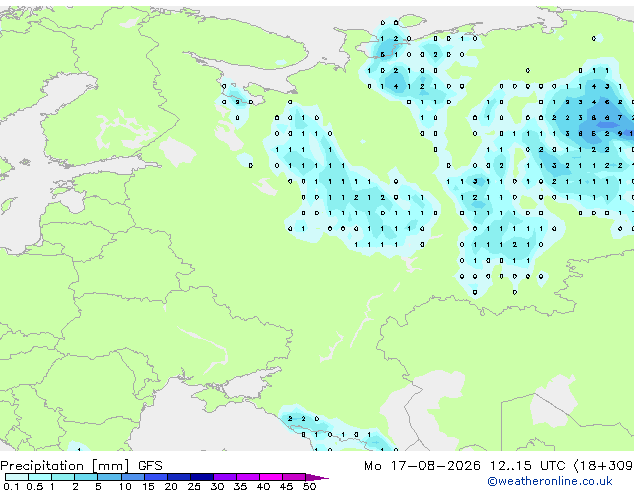
Task: Click the "40" legend scale label
Action: tap(263, 486)
